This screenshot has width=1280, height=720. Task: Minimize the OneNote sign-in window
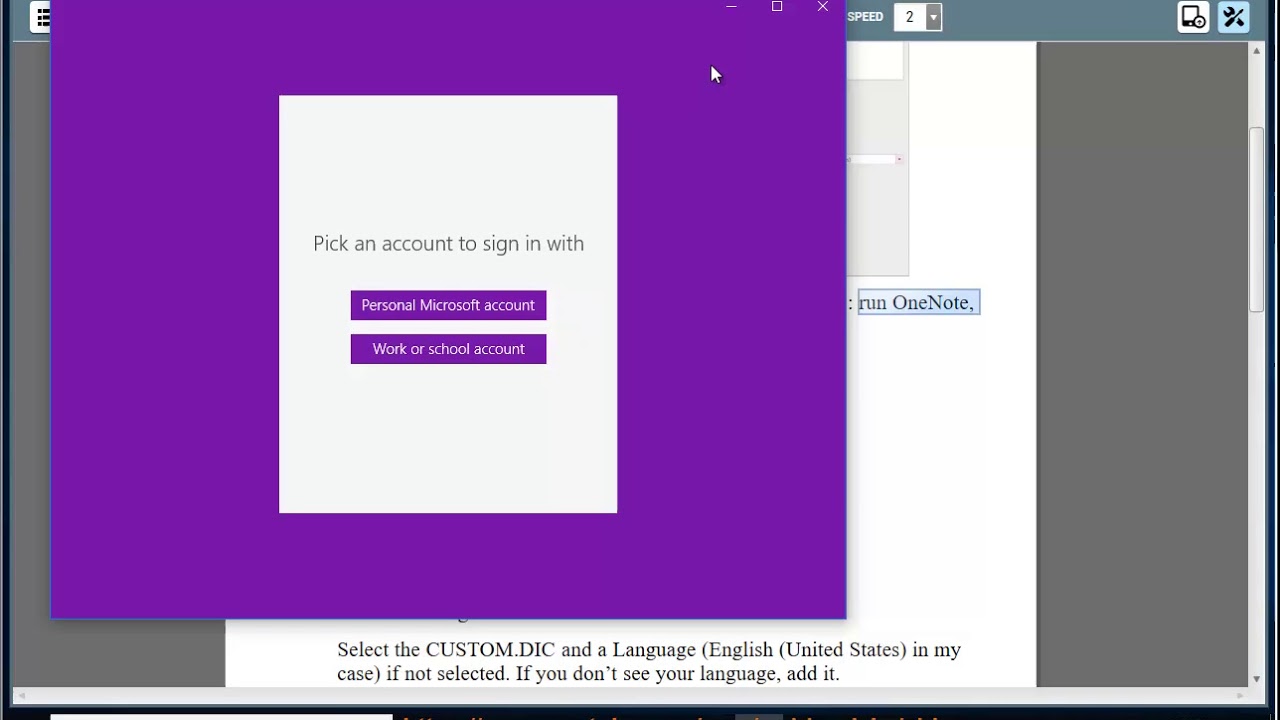pyautogui.click(x=731, y=7)
